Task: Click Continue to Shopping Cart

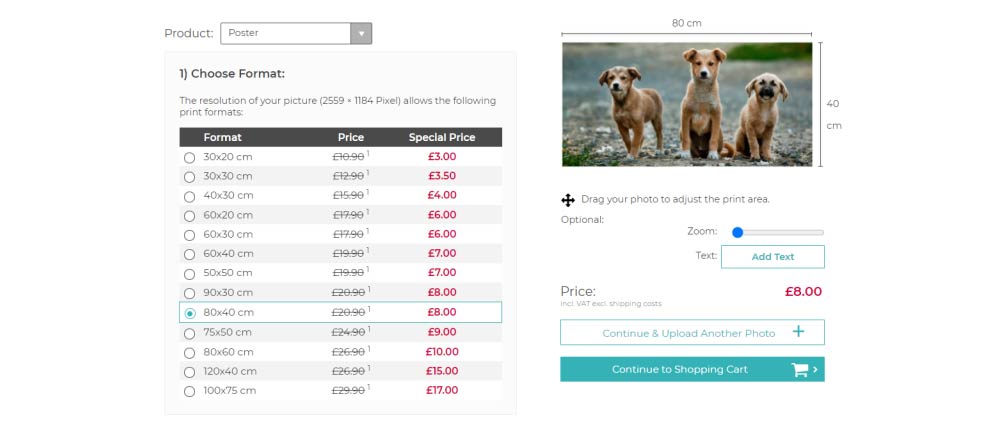Action: [x=692, y=369]
